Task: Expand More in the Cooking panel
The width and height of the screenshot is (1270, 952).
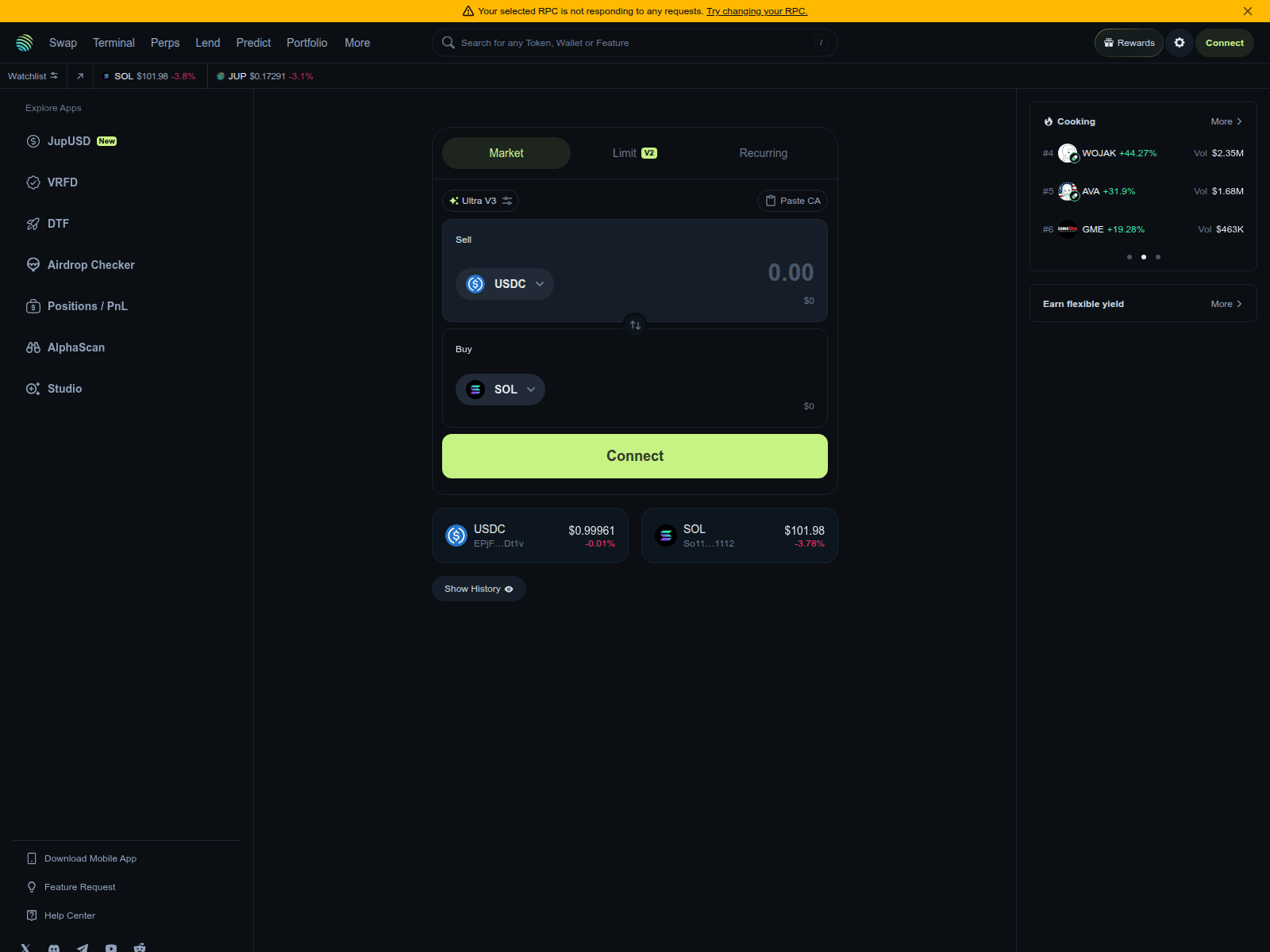Action: coord(1226,121)
